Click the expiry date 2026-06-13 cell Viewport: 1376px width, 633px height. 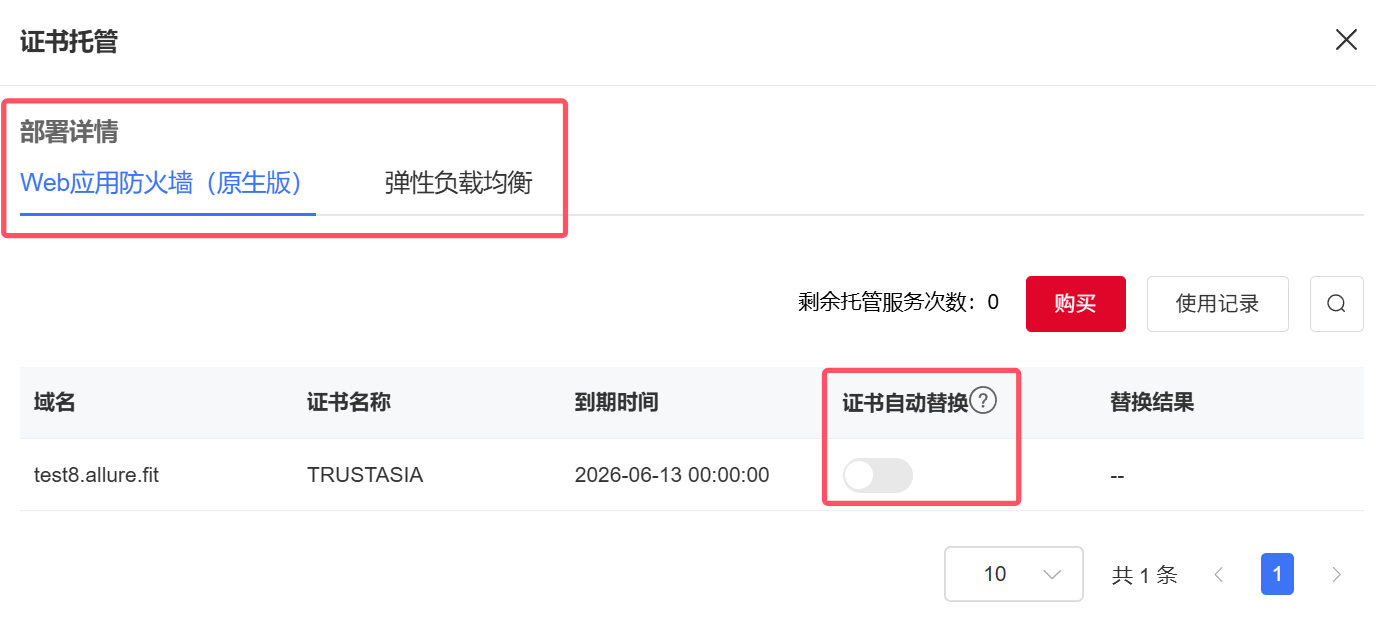click(672, 475)
